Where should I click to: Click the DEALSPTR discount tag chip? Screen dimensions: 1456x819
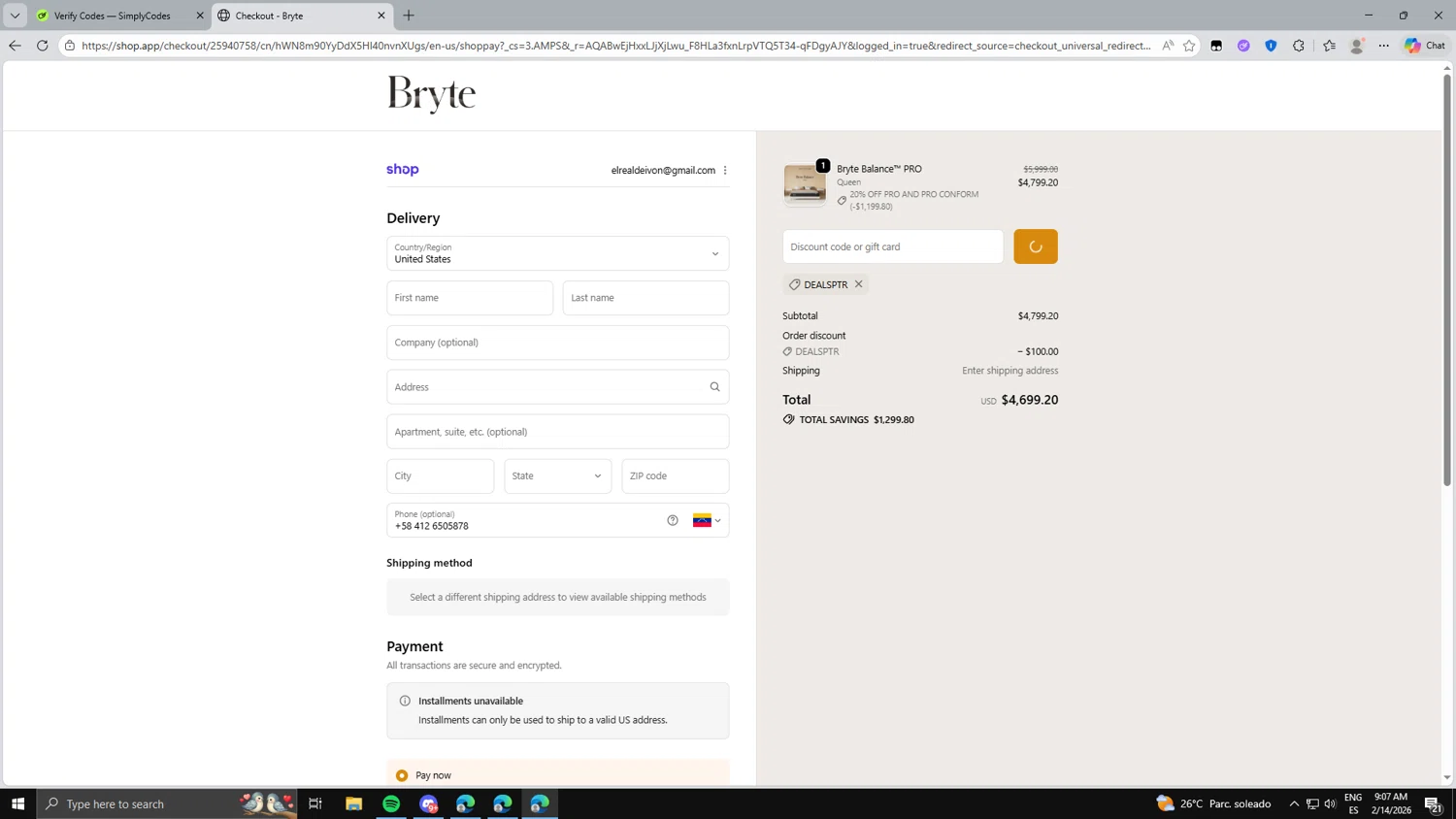tap(825, 284)
